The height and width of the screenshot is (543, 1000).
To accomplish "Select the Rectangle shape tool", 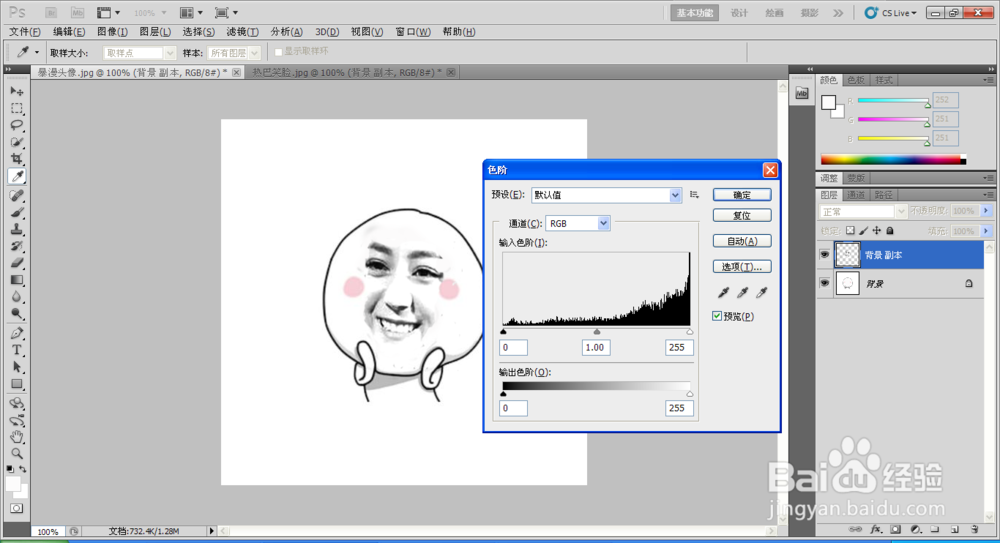I will (x=17, y=384).
